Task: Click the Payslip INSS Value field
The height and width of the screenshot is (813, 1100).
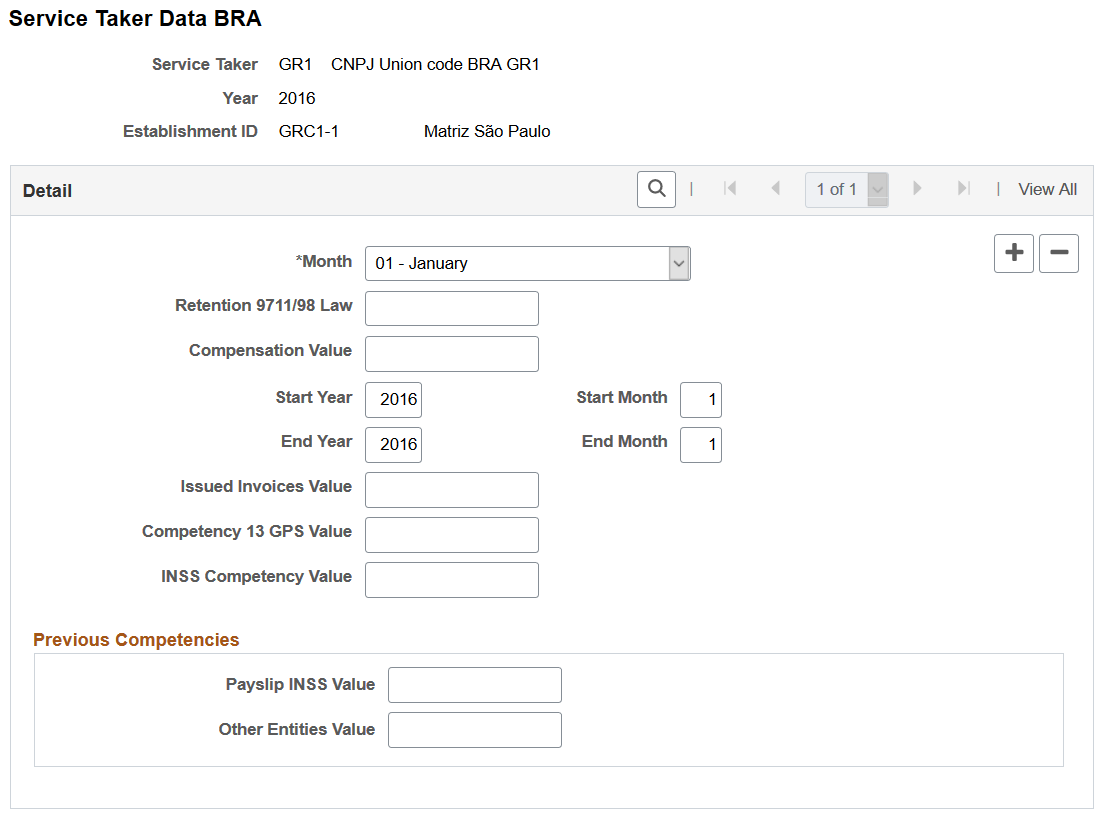Action: point(474,684)
